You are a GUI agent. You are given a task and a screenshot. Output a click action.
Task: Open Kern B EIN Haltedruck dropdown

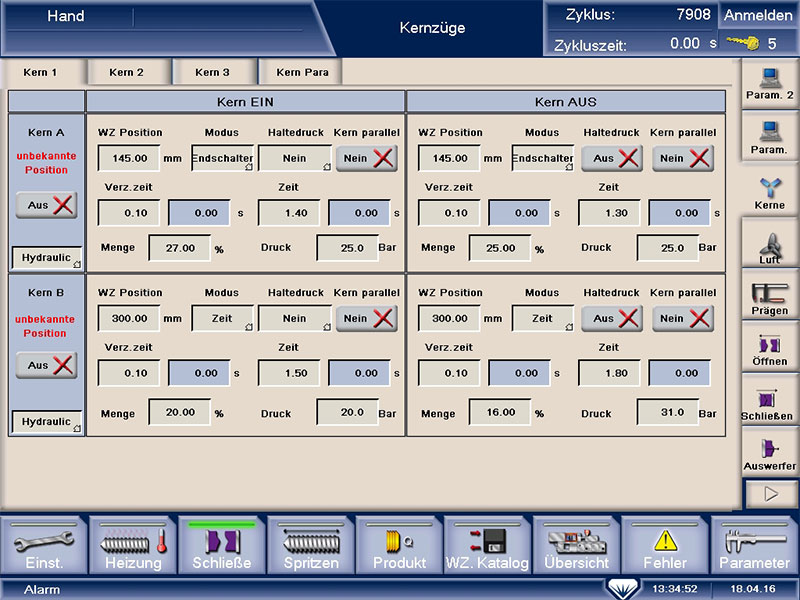295,318
